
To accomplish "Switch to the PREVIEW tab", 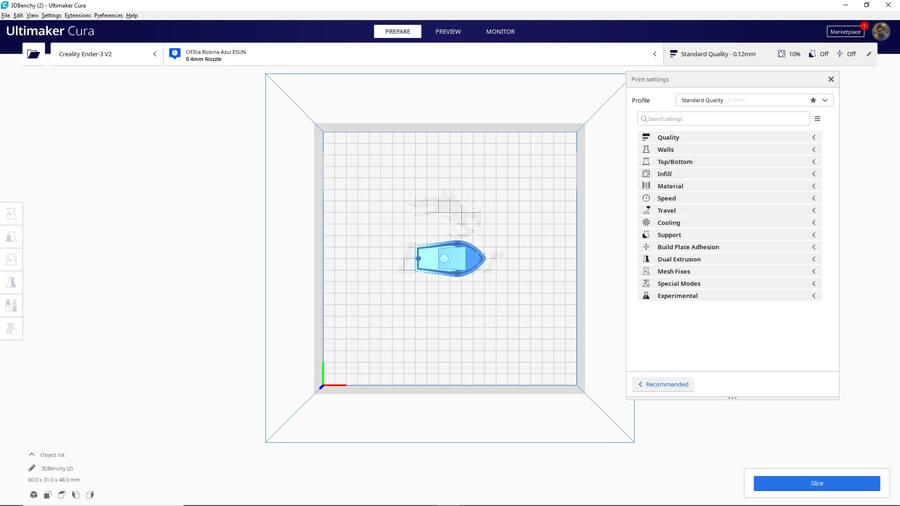I will point(448,31).
